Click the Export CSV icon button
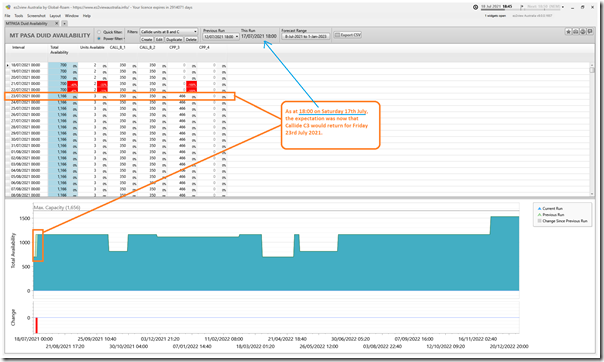This screenshot has height=362, width=604. coord(347,35)
